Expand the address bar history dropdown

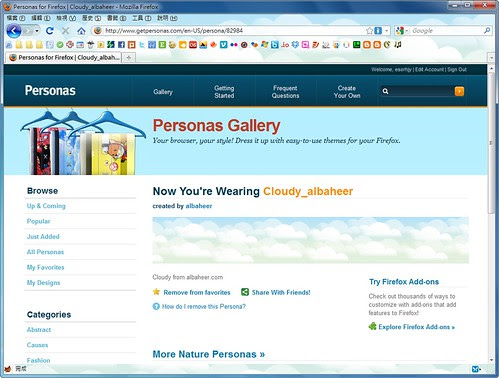(x=386, y=31)
